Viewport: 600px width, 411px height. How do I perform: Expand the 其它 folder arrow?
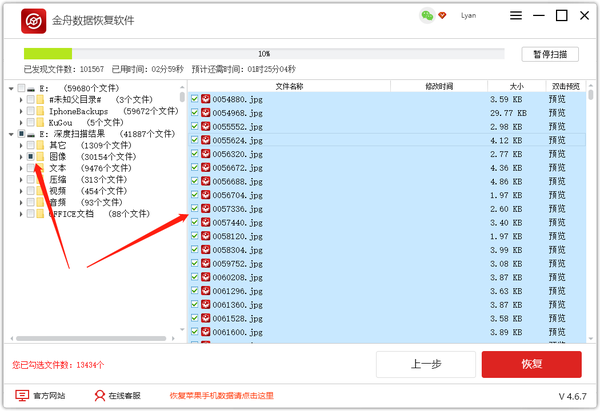[20, 146]
